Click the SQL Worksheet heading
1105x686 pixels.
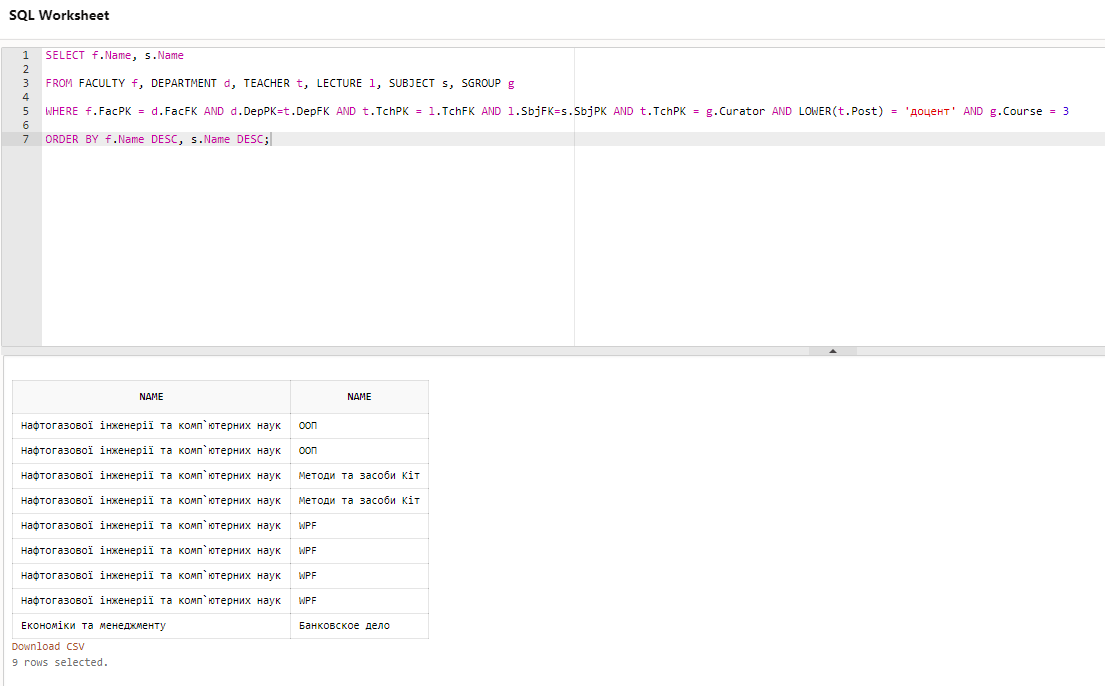click(x=59, y=16)
